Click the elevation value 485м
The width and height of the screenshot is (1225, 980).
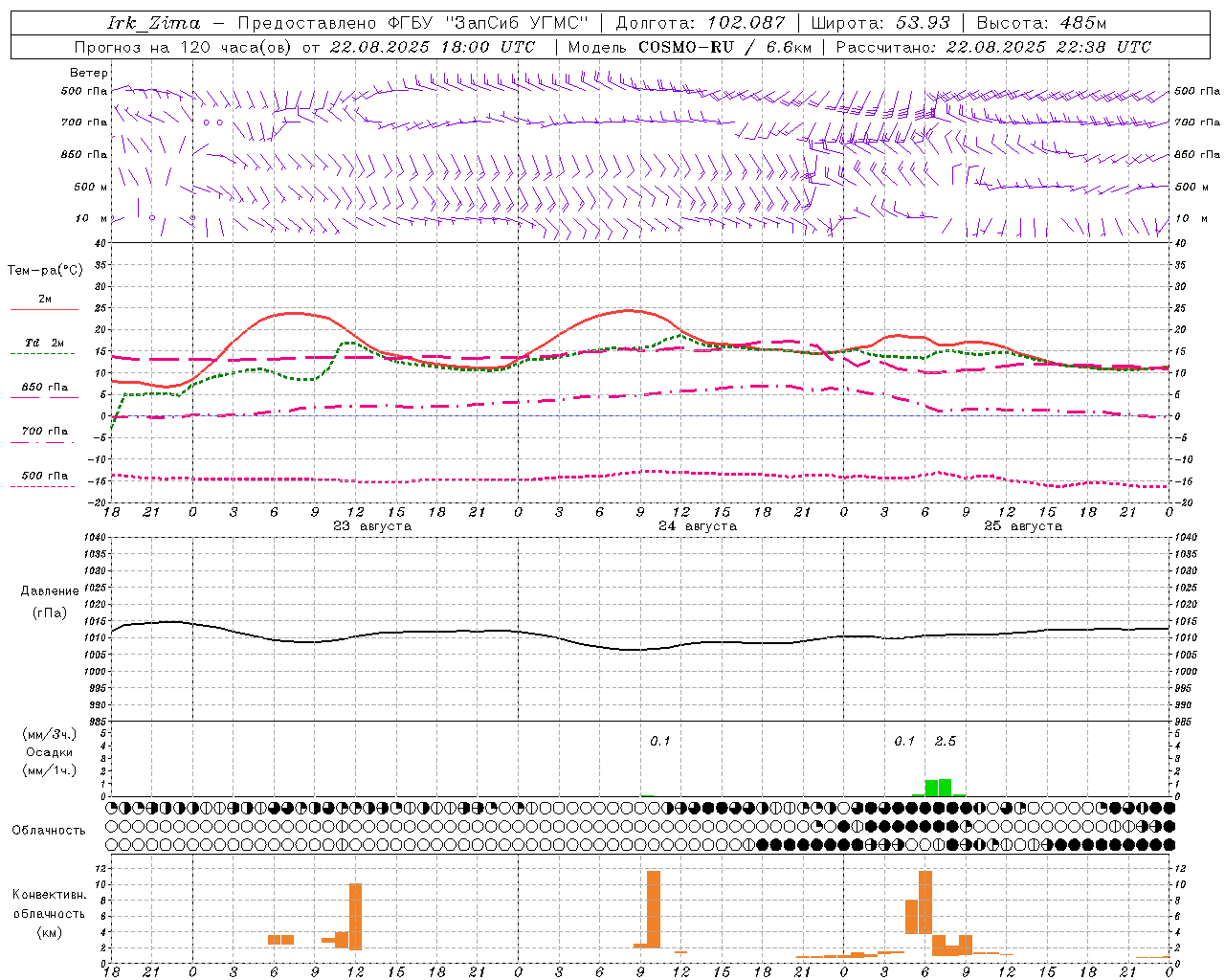click(x=1082, y=23)
